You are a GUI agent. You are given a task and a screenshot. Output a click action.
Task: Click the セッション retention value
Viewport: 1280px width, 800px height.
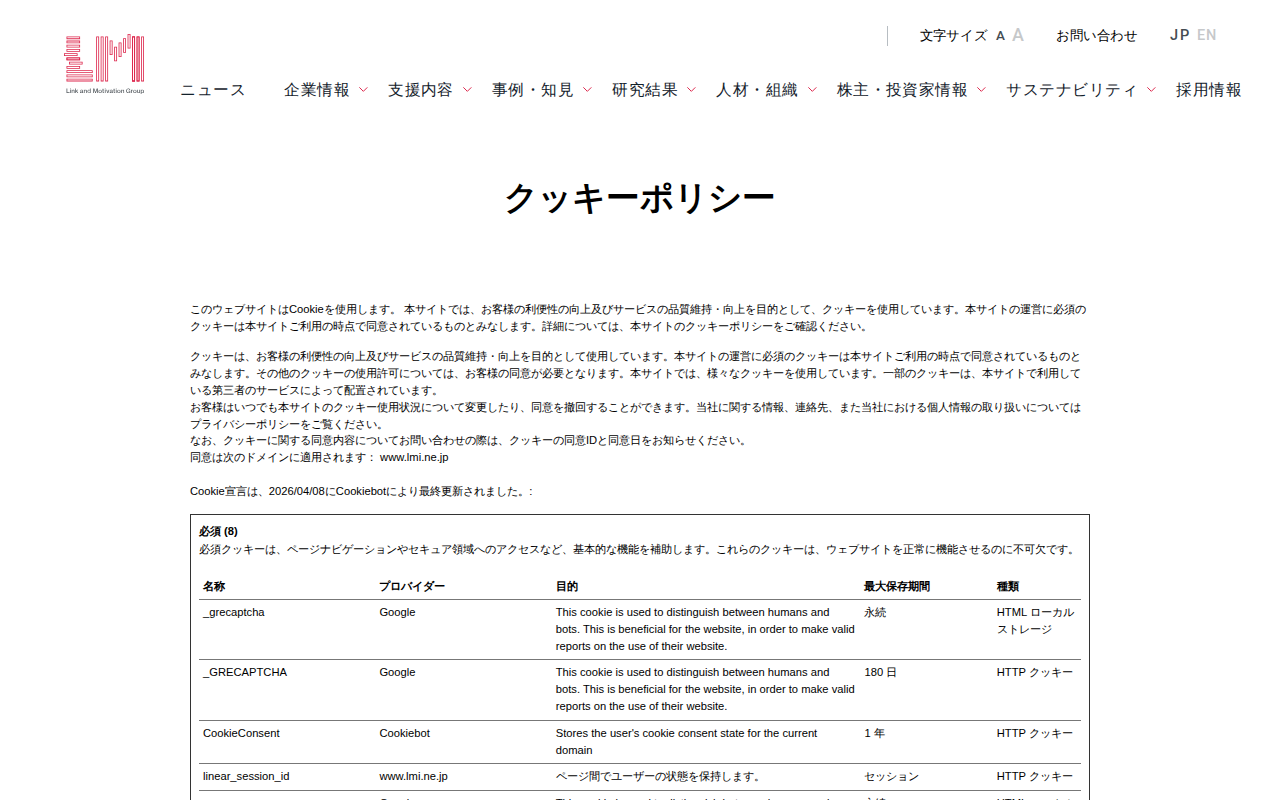coord(891,776)
